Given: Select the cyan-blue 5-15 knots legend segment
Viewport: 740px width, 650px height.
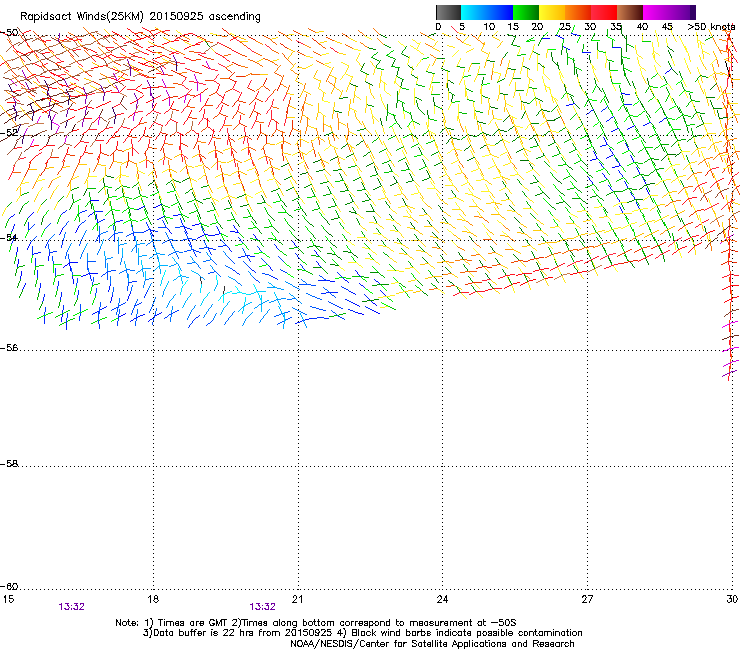Looking at the screenshot, I should (487, 12).
